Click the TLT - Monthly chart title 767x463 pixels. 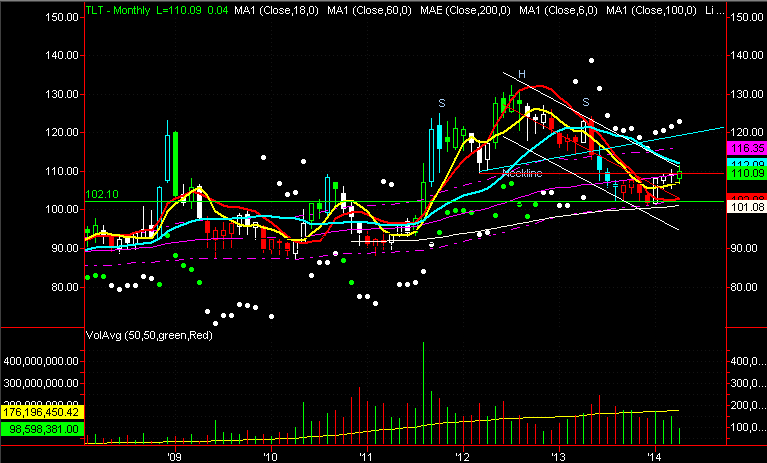pyautogui.click(x=118, y=10)
